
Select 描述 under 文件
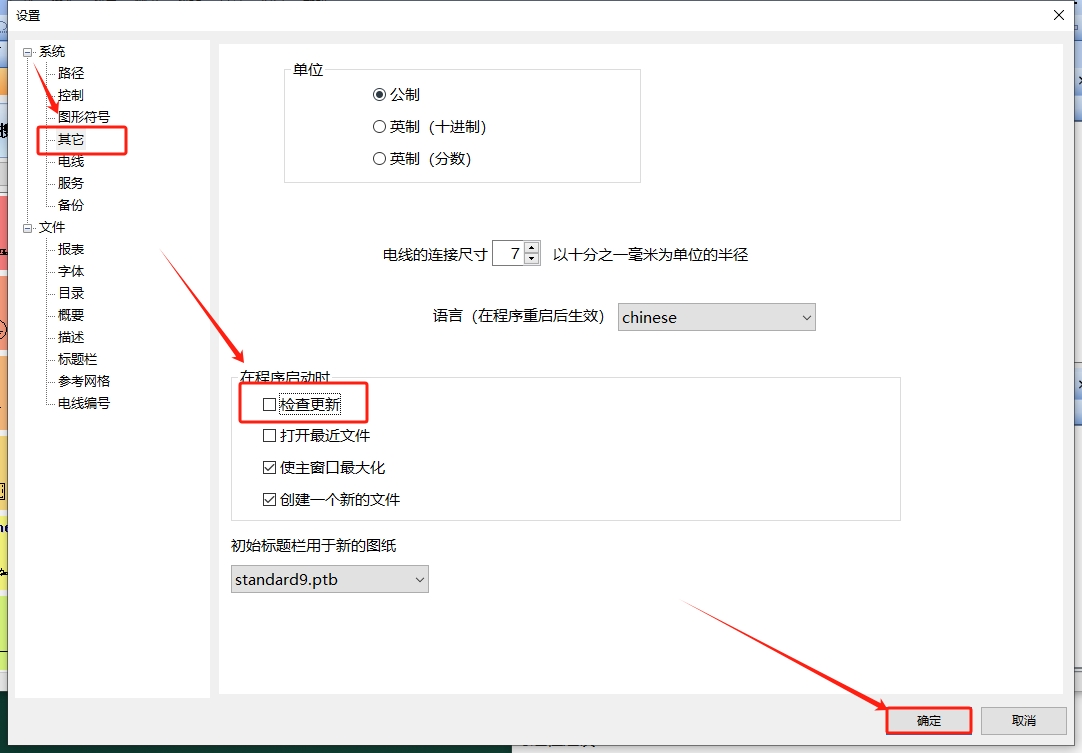(x=70, y=338)
